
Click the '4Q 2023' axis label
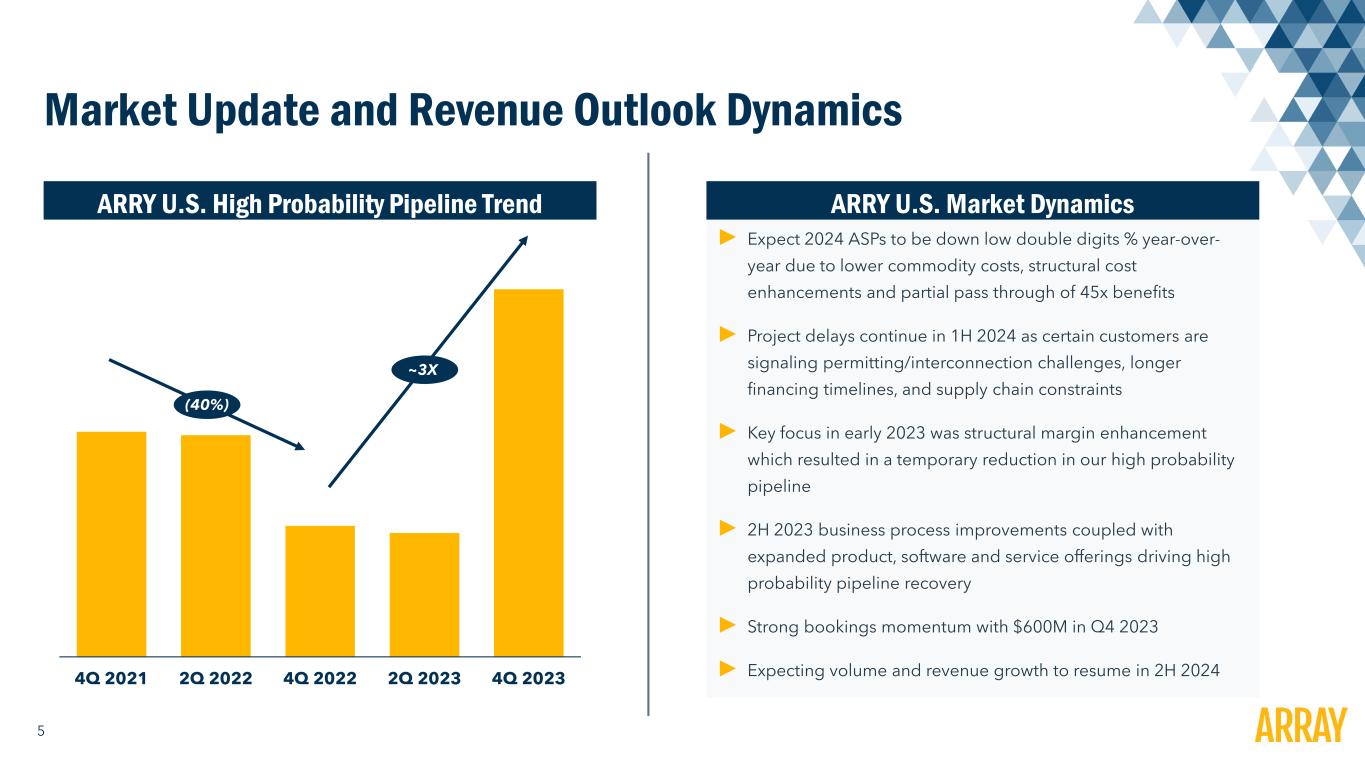[x=529, y=678]
